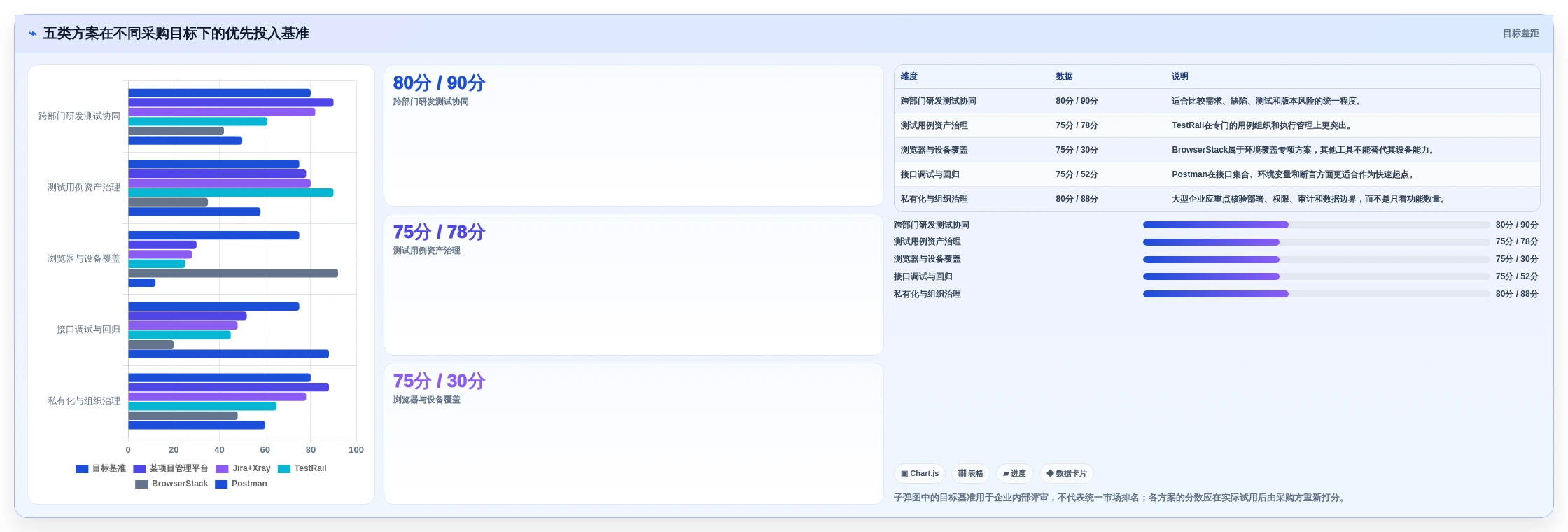Screen dimensions: 1568x532
Task: Click the 测试用例资产治理 progress bar
Action: (x=1316, y=242)
